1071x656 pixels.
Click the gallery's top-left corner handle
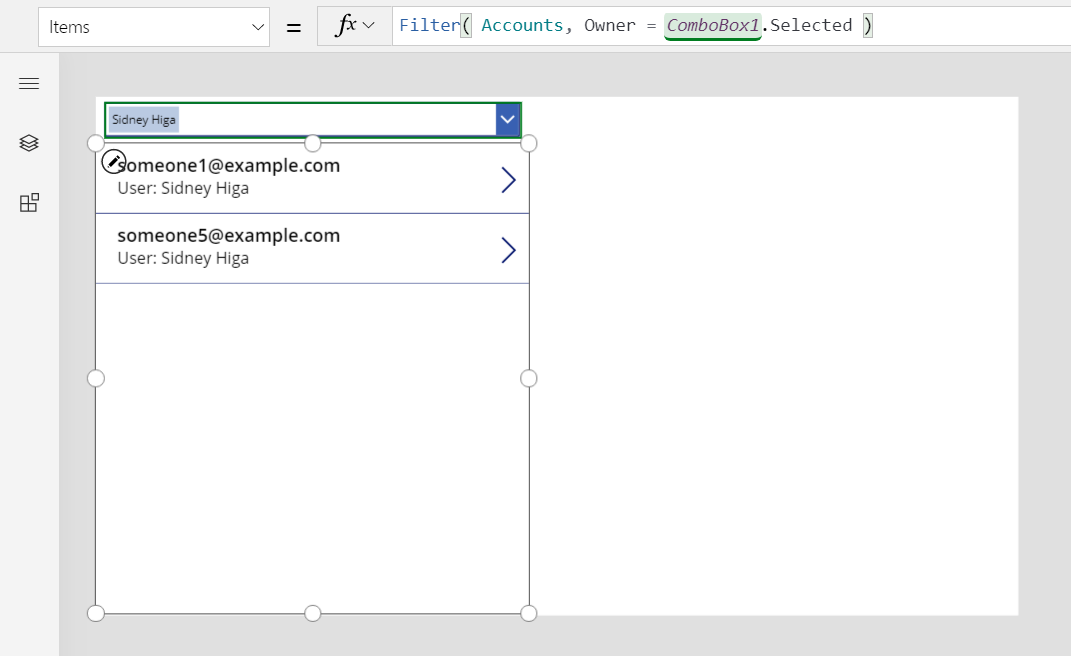96,144
